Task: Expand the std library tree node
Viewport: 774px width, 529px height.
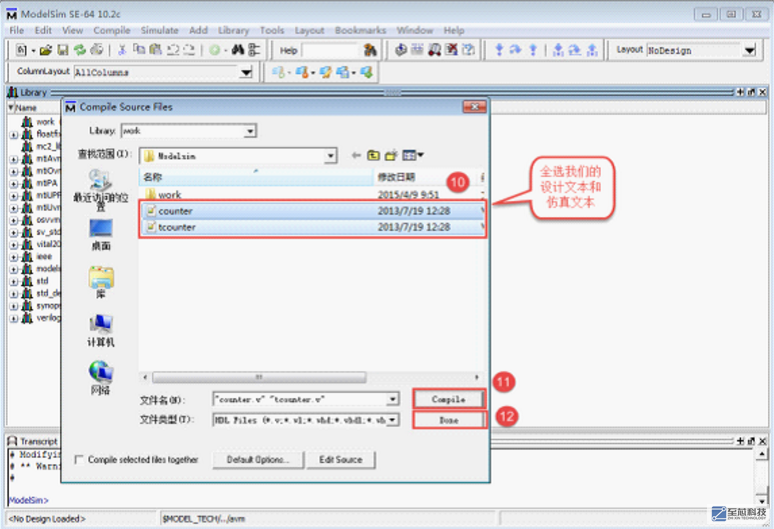Action: (14, 281)
